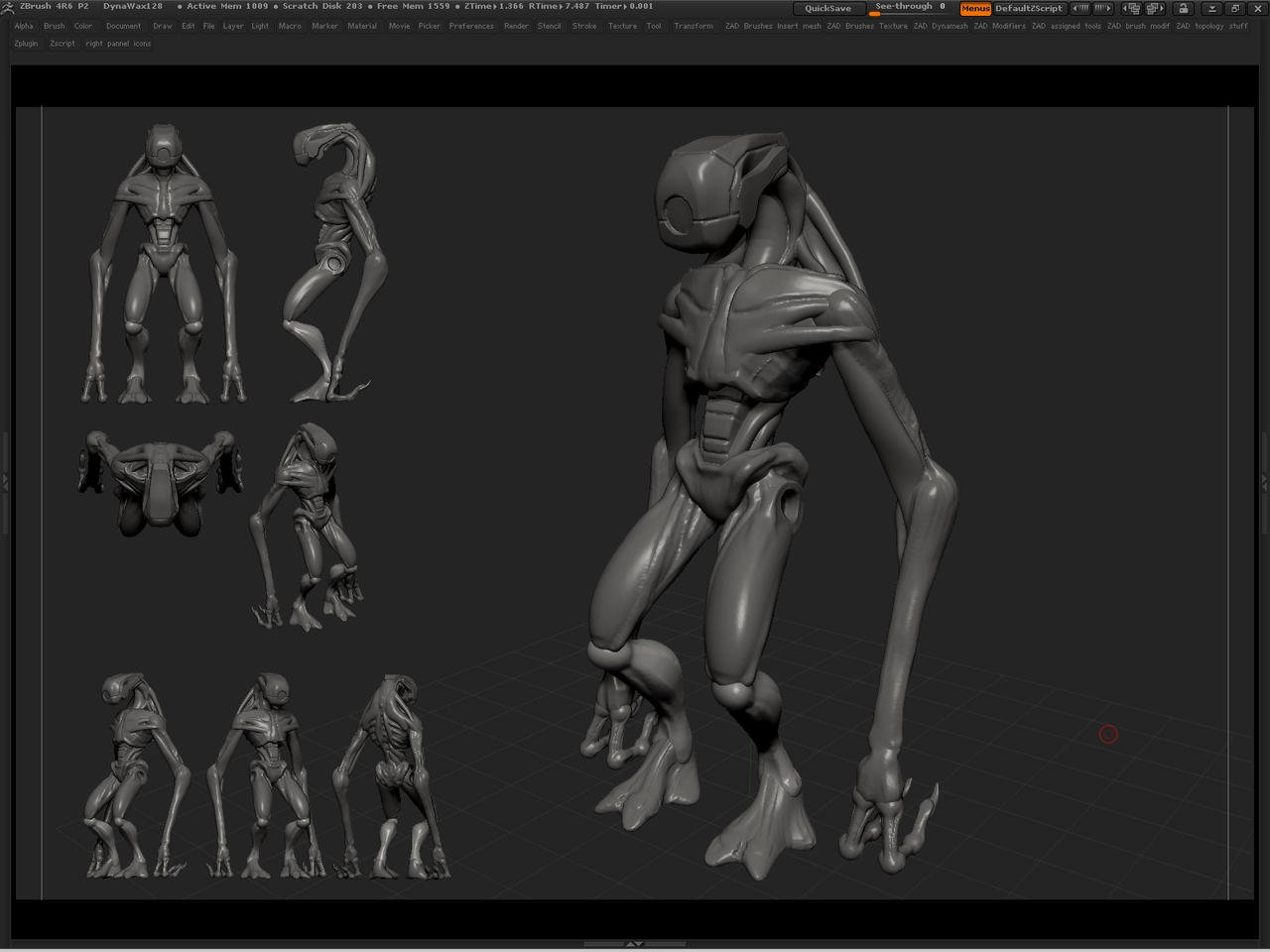Screen dimensions: 1270x952
Task: Click the next UI colors icon
Action: pos(1103,8)
